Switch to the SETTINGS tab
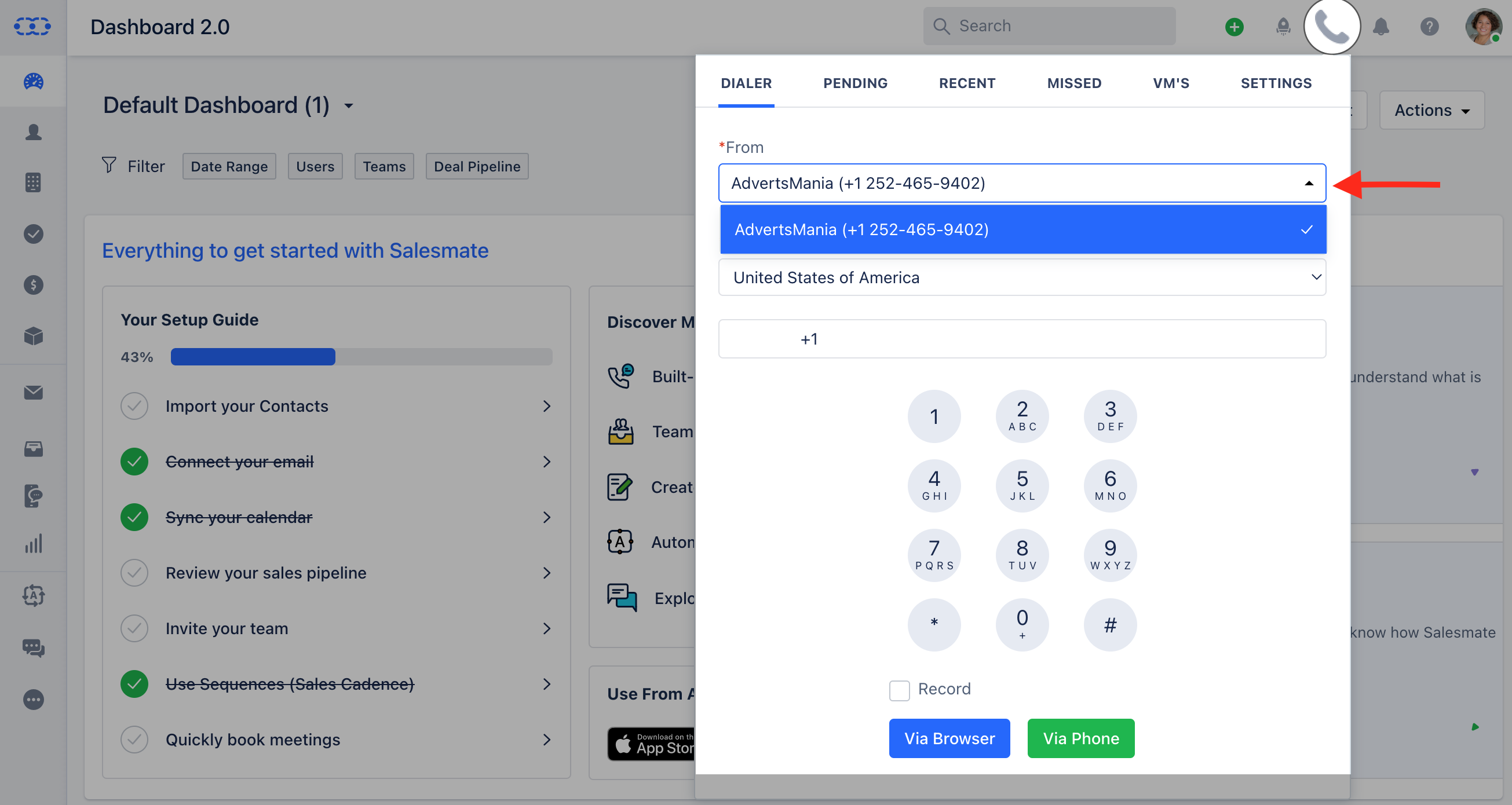The height and width of the screenshot is (805, 1512). [1276, 83]
